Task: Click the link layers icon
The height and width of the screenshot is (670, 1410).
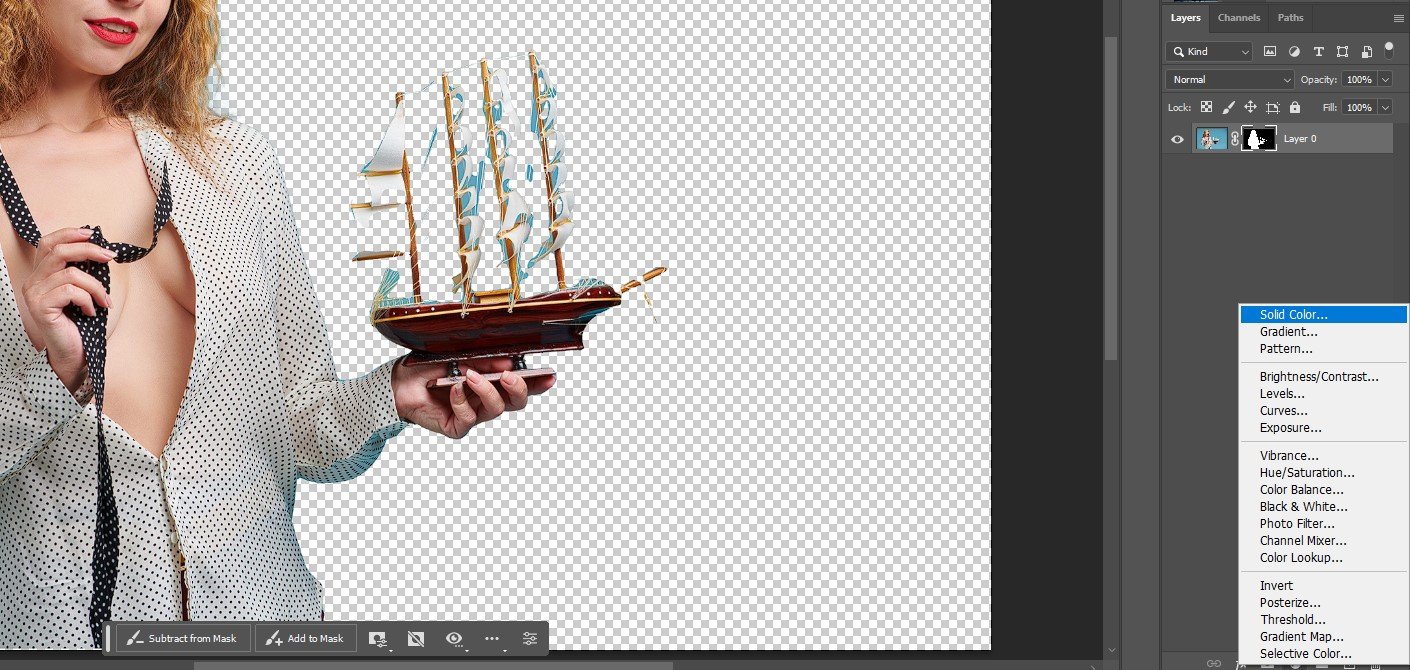Action: click(1214, 663)
